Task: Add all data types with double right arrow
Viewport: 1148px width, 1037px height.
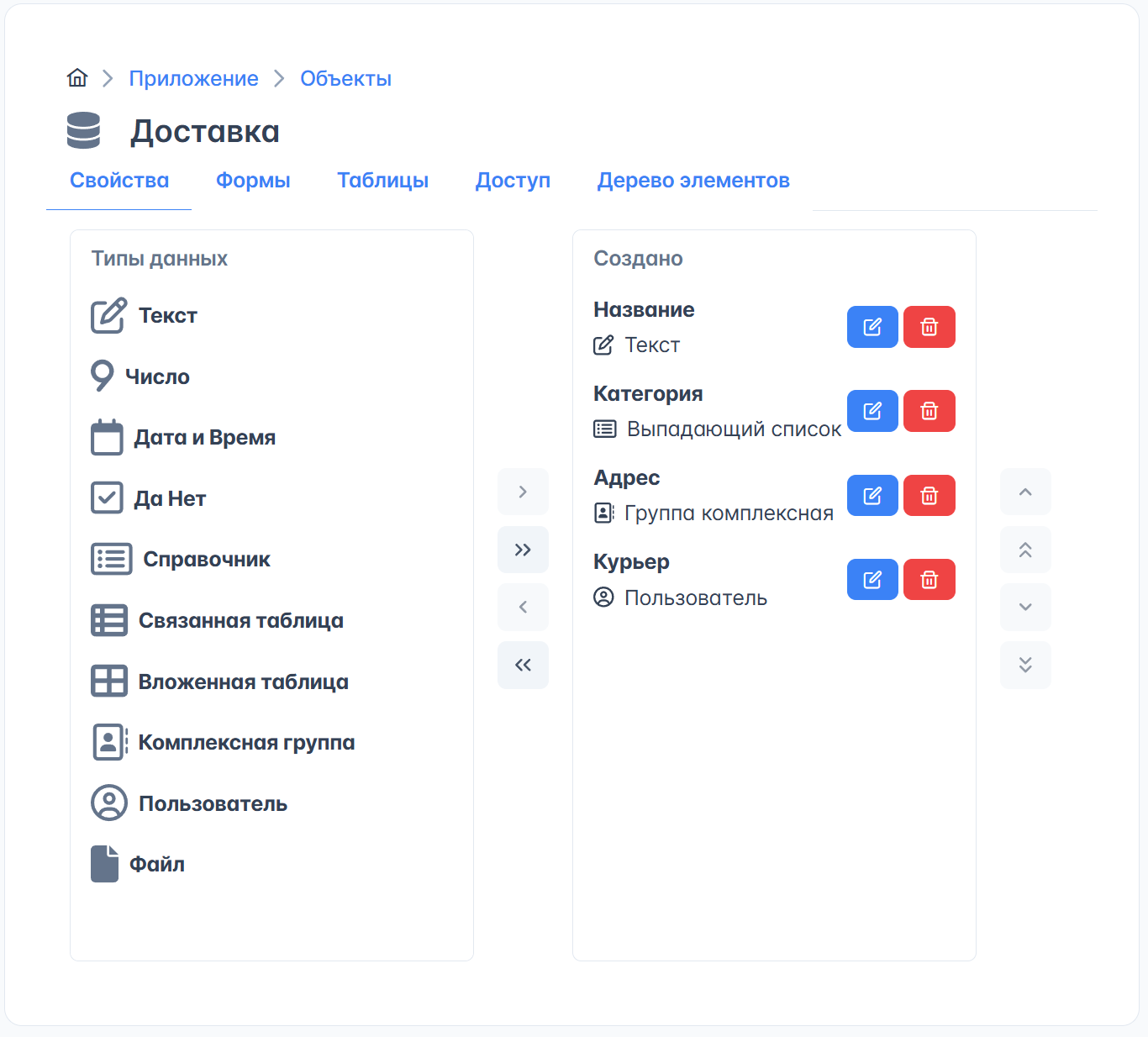Action: pyautogui.click(x=523, y=550)
